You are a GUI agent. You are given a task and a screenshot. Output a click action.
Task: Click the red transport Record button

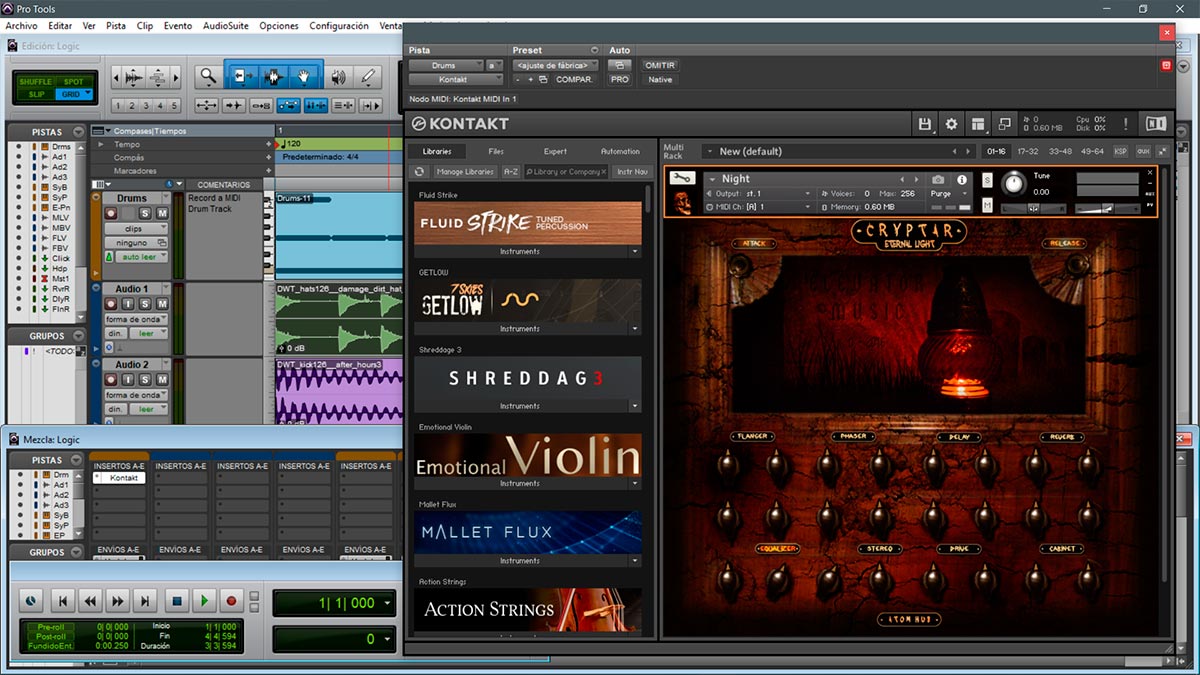tap(232, 601)
